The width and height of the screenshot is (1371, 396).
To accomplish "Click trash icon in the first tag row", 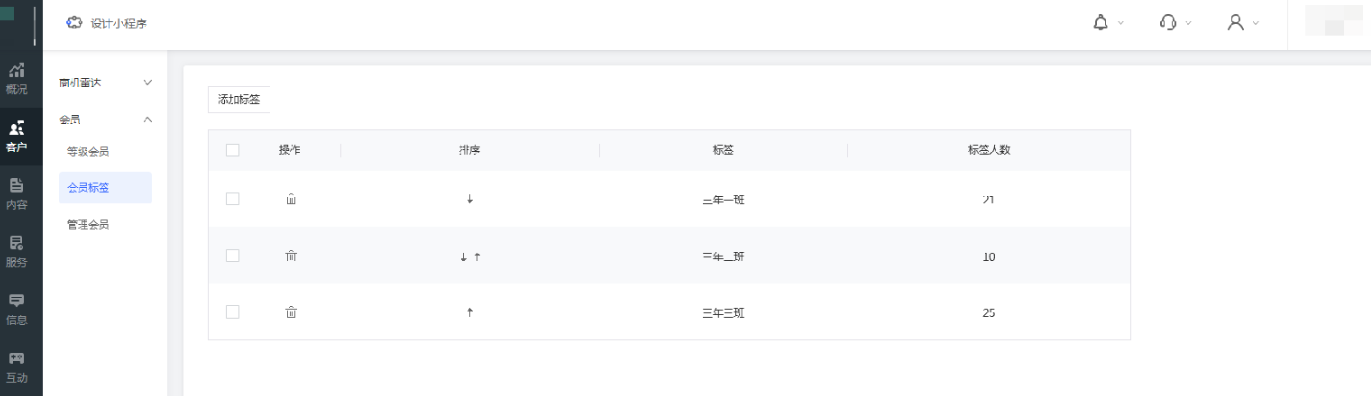I will click(291, 199).
